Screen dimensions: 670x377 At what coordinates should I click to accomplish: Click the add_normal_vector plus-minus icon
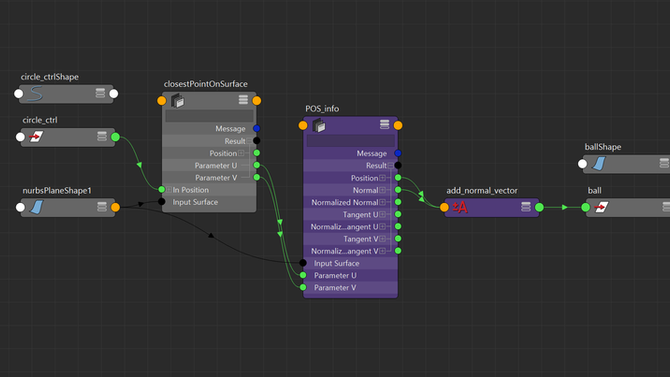460,207
